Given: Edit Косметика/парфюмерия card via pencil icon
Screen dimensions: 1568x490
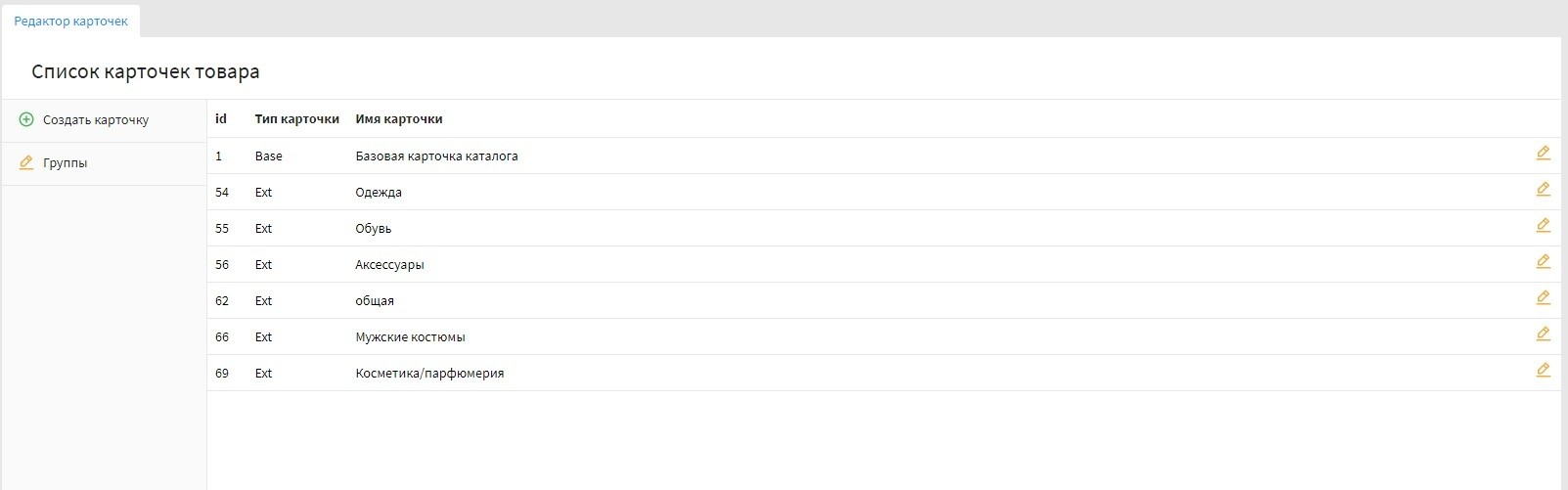Looking at the screenshot, I should click(1543, 371).
